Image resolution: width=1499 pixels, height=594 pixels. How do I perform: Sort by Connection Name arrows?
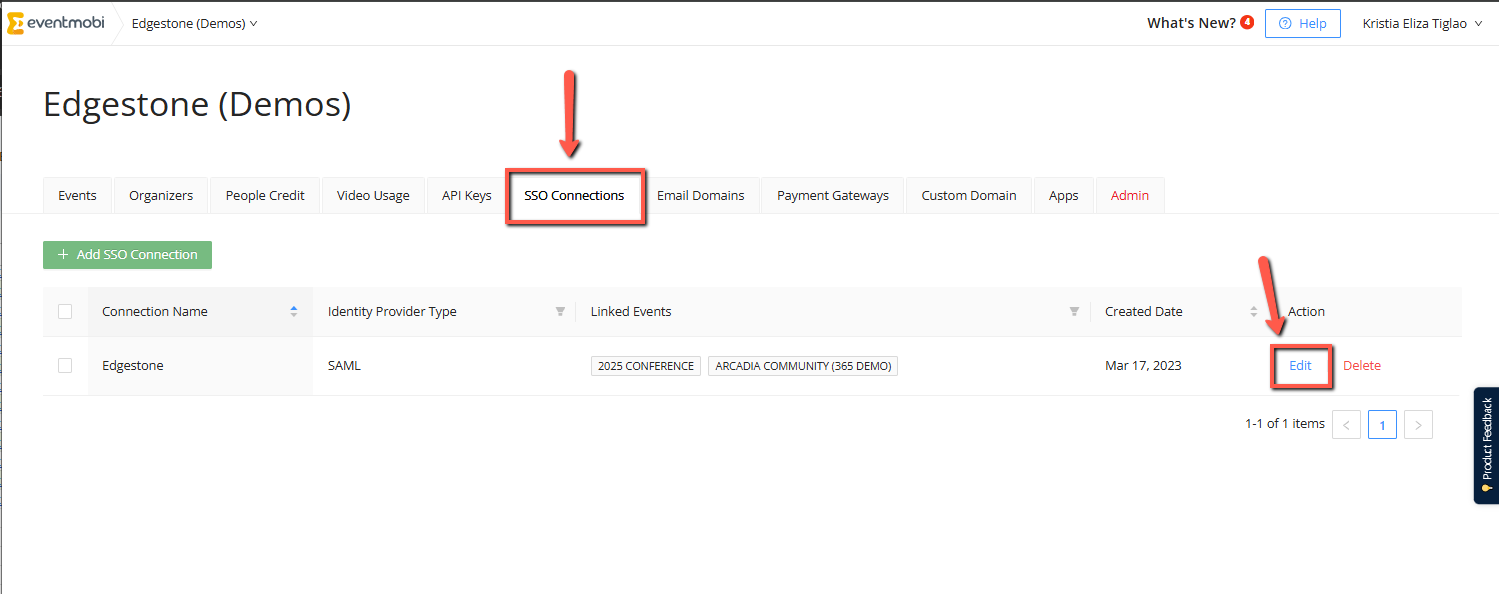(294, 312)
